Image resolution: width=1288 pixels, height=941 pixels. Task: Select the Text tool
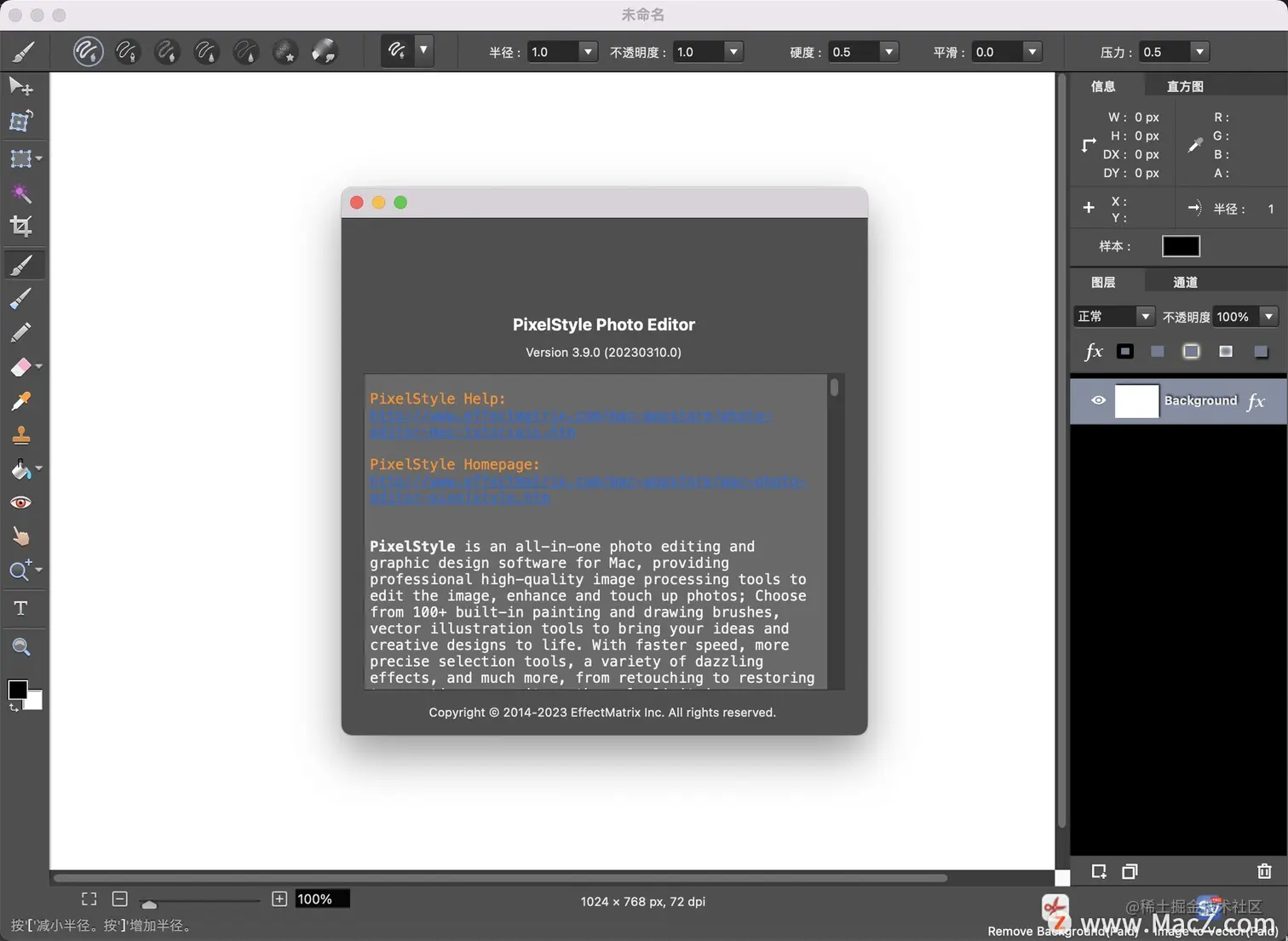pyautogui.click(x=20, y=608)
